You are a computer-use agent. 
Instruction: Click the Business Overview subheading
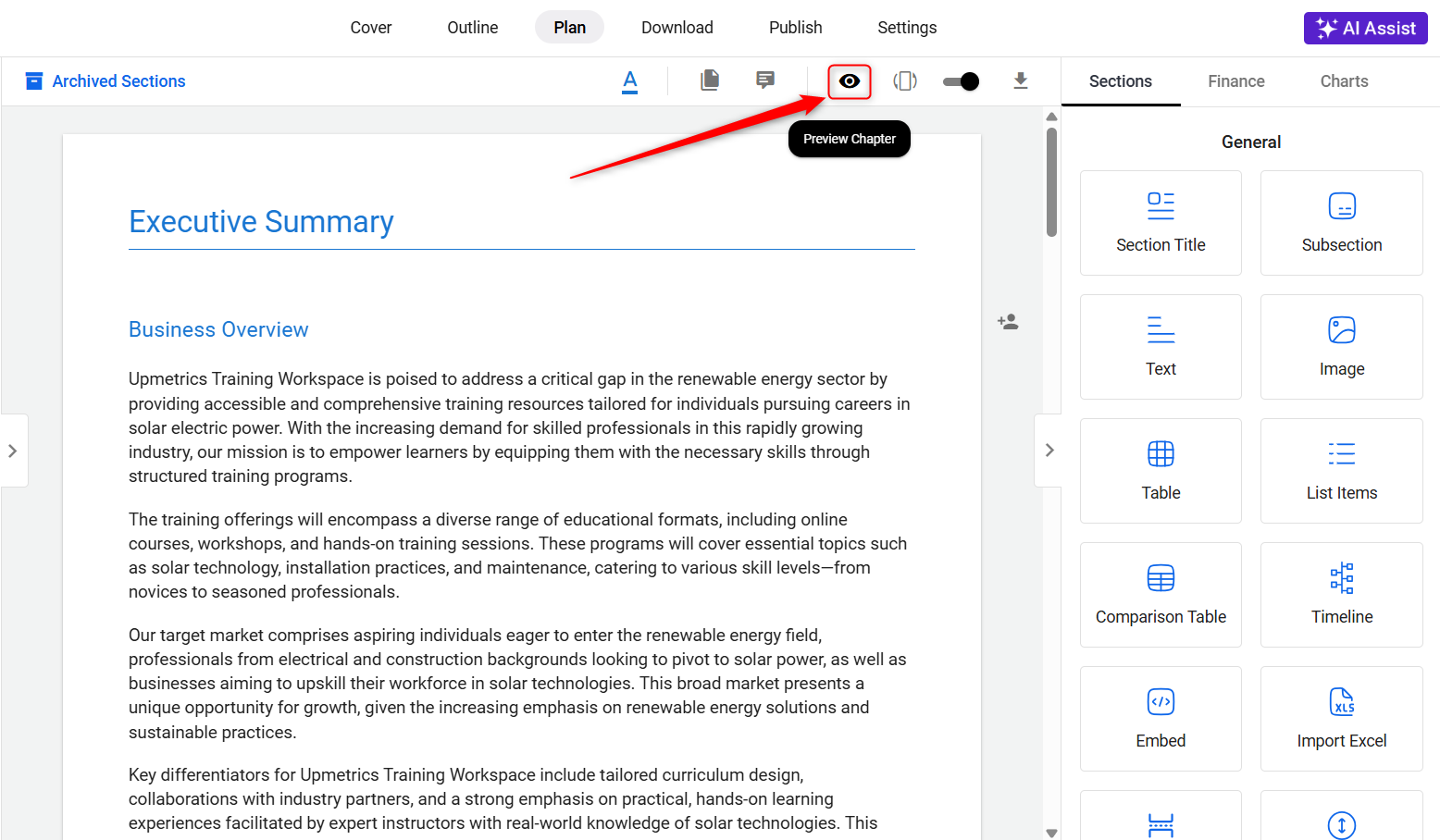[x=218, y=329]
